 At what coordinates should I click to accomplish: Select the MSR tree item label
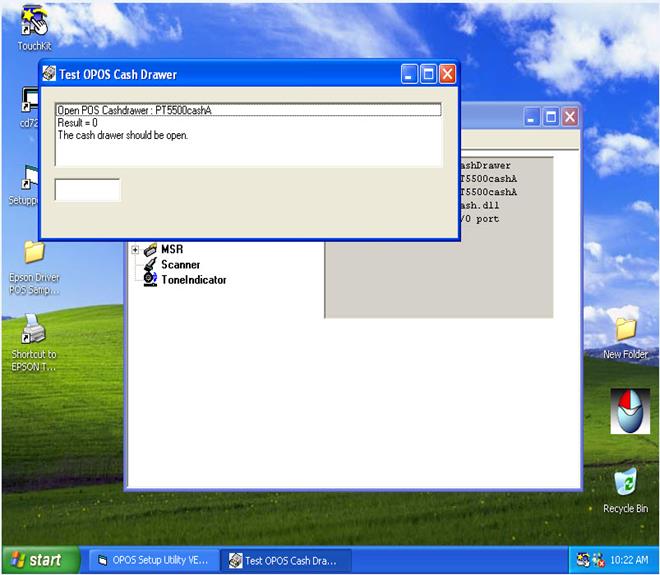point(172,249)
